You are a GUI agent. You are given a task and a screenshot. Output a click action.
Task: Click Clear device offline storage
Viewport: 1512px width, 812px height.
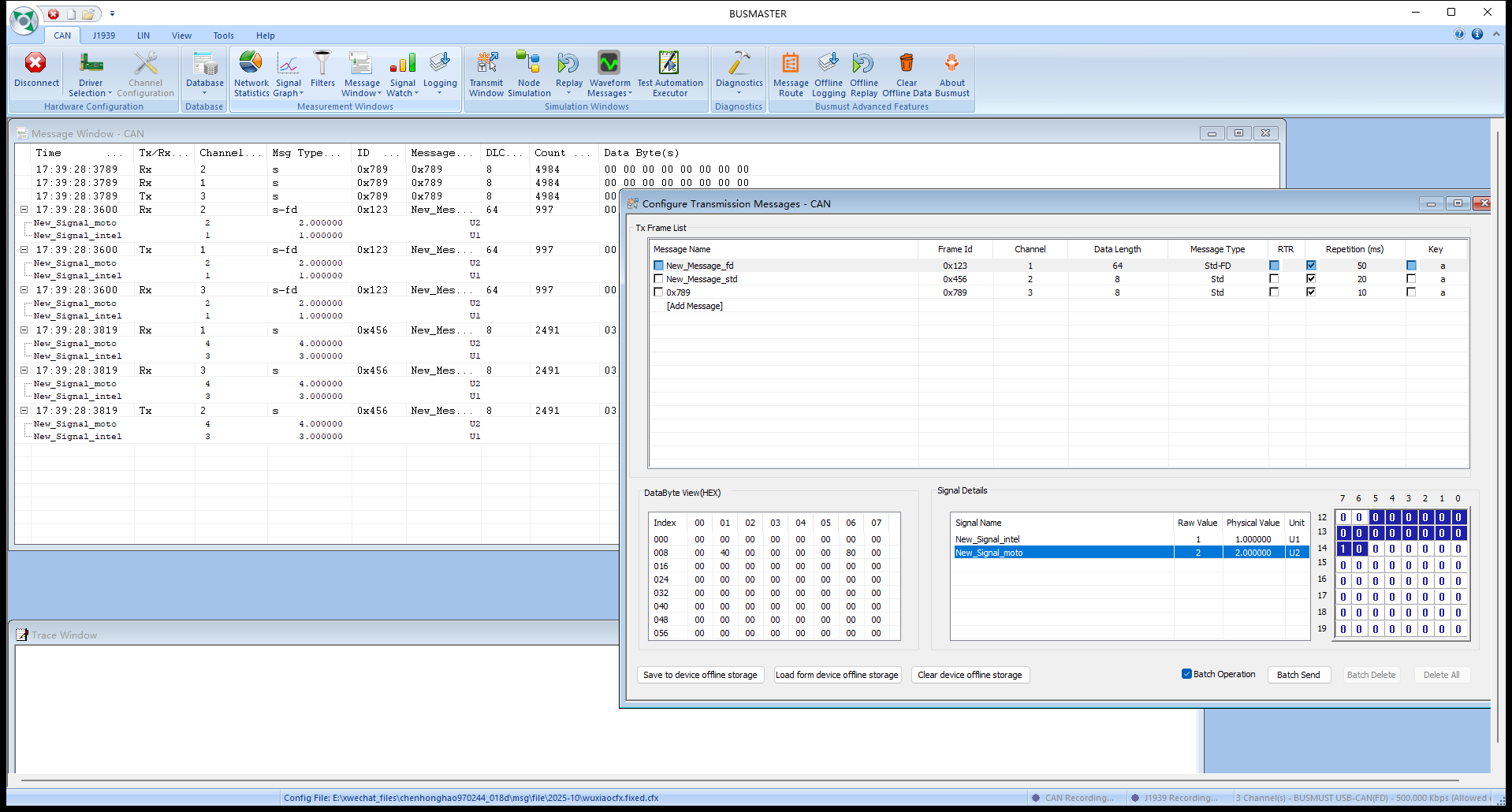coord(970,675)
